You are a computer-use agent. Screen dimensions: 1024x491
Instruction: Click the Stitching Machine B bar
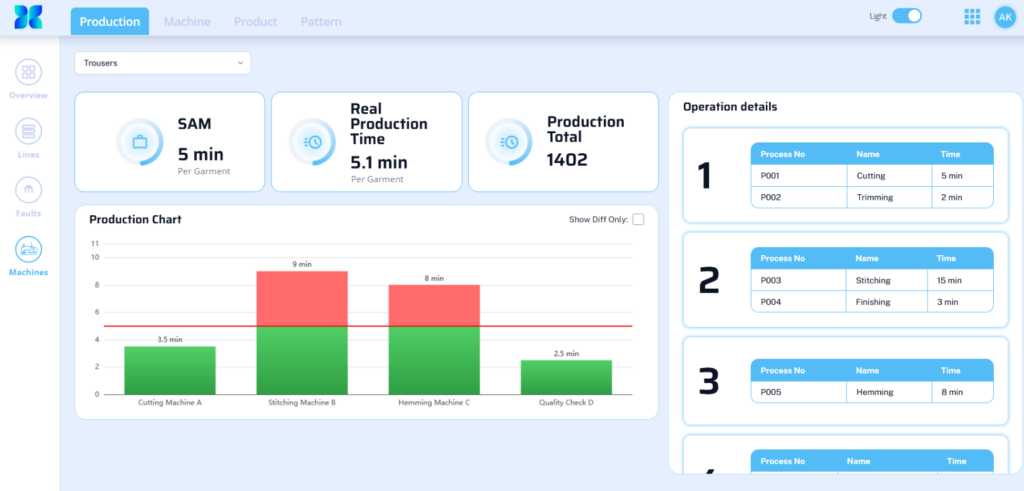pos(302,332)
